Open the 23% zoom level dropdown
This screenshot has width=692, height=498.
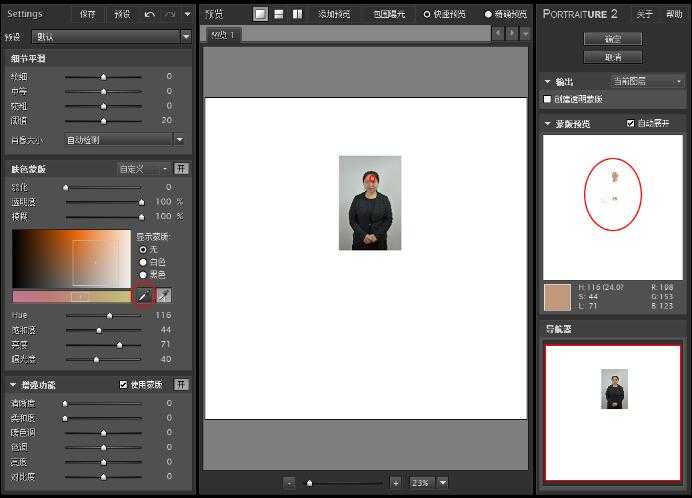tap(443, 483)
